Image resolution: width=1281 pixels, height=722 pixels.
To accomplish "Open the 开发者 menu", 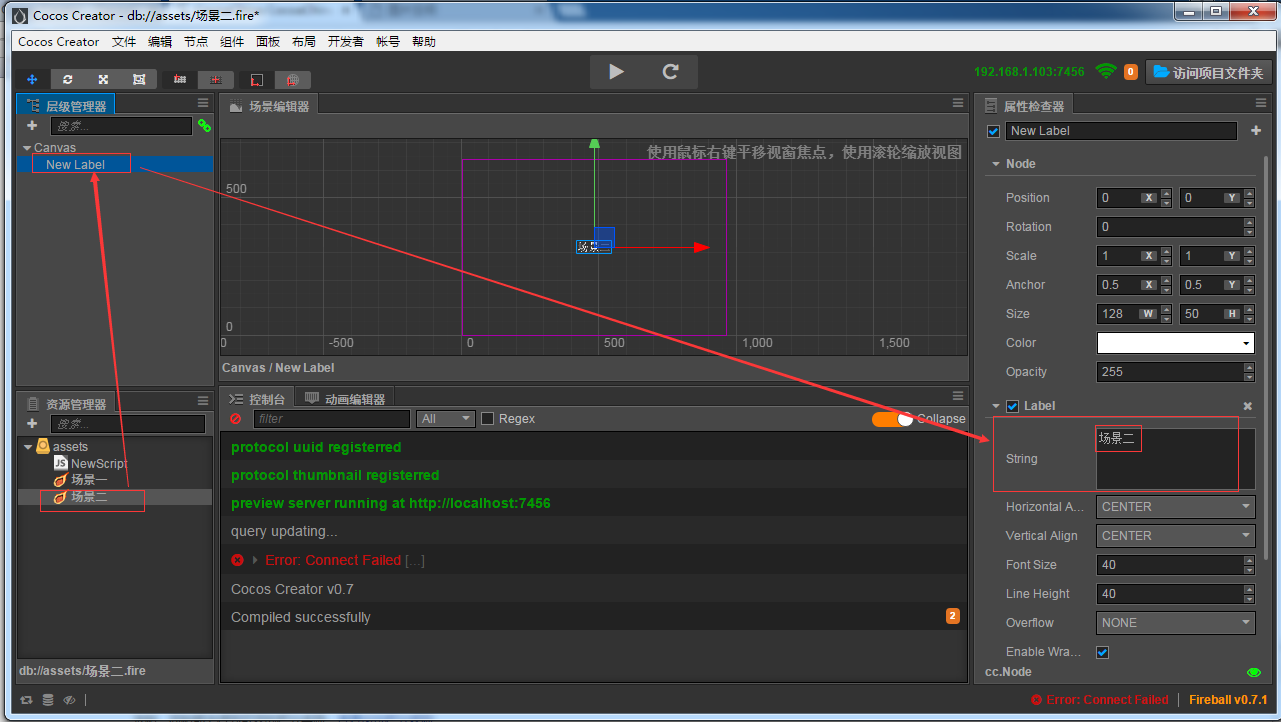I will [346, 42].
